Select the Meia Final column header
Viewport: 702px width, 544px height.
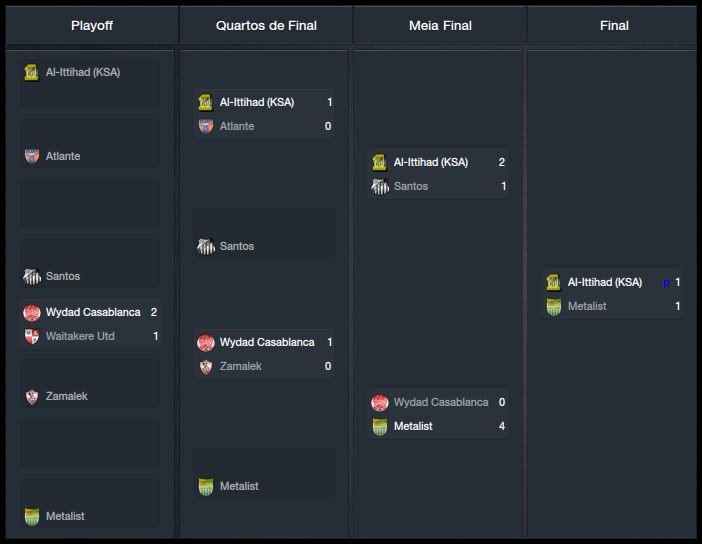pos(440,25)
